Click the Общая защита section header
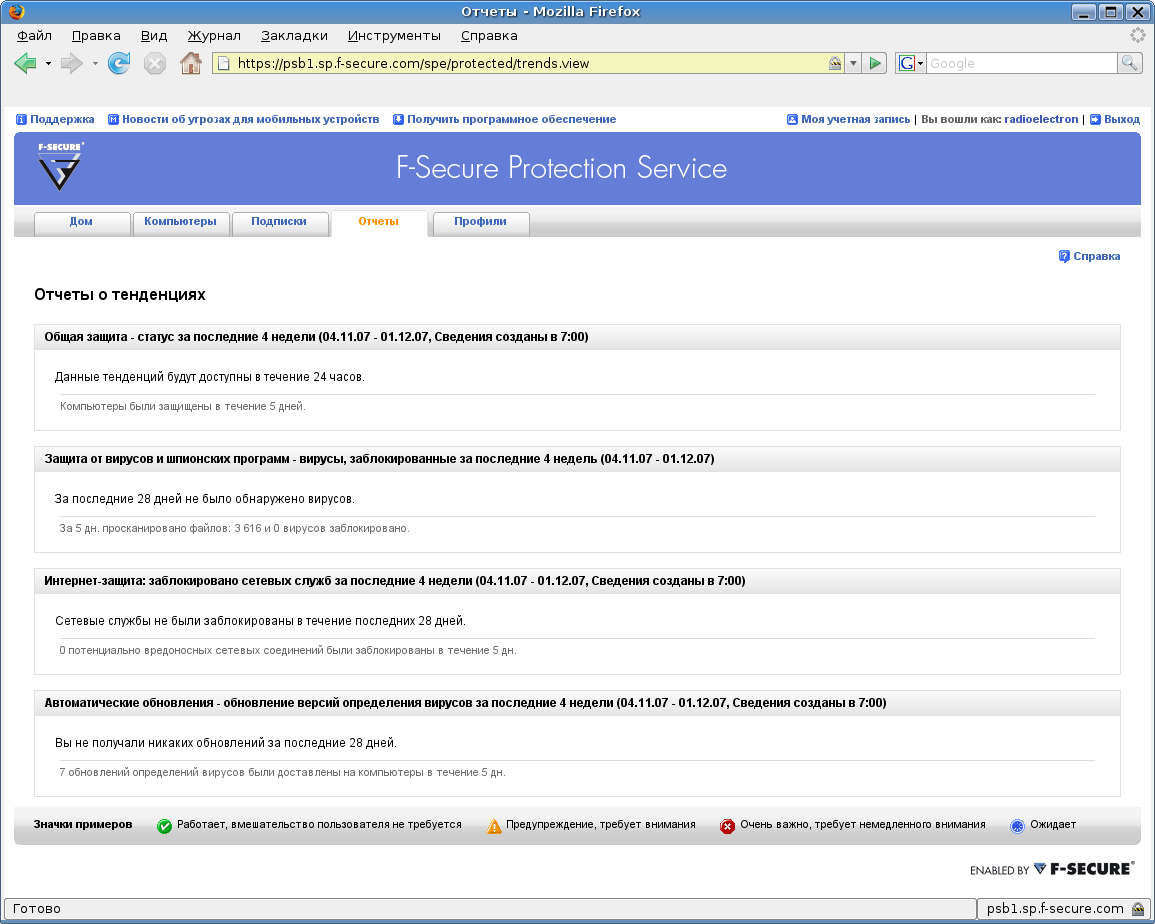1155x924 pixels. (x=578, y=337)
